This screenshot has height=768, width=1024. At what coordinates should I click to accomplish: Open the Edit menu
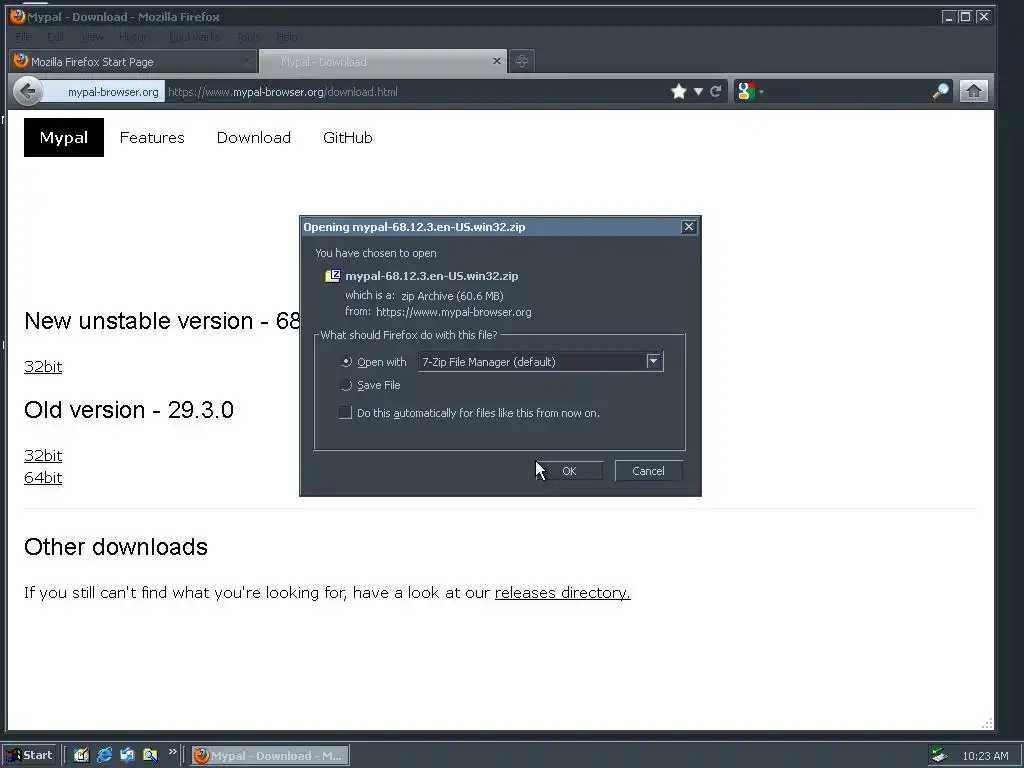[56, 37]
